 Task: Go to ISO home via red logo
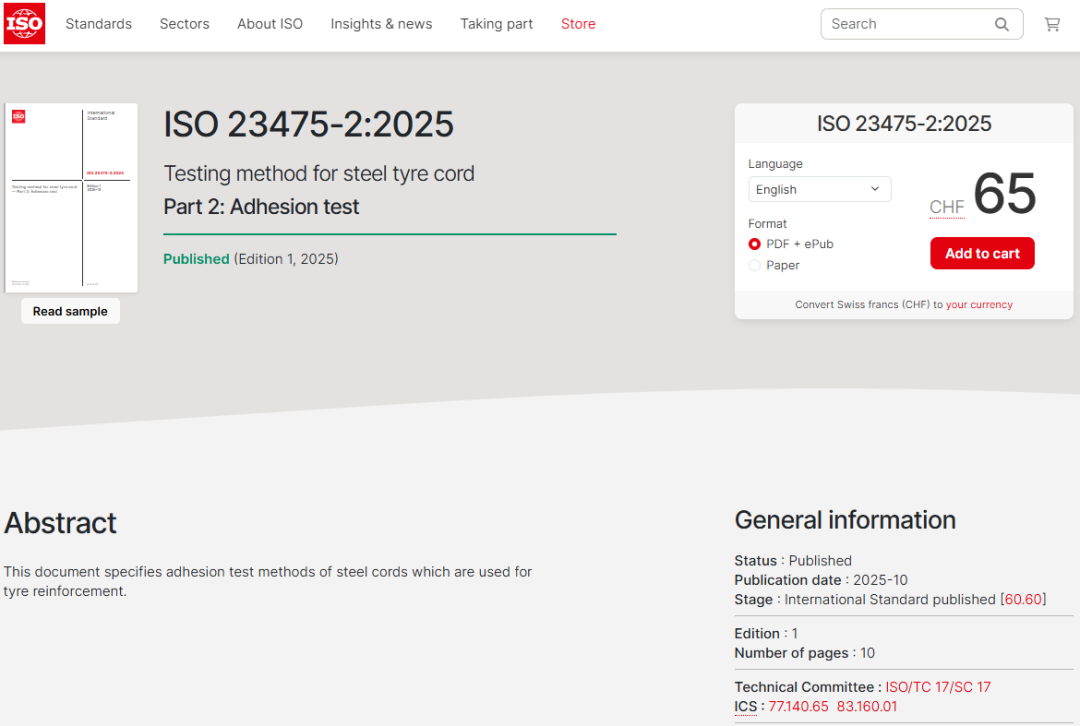click(24, 23)
